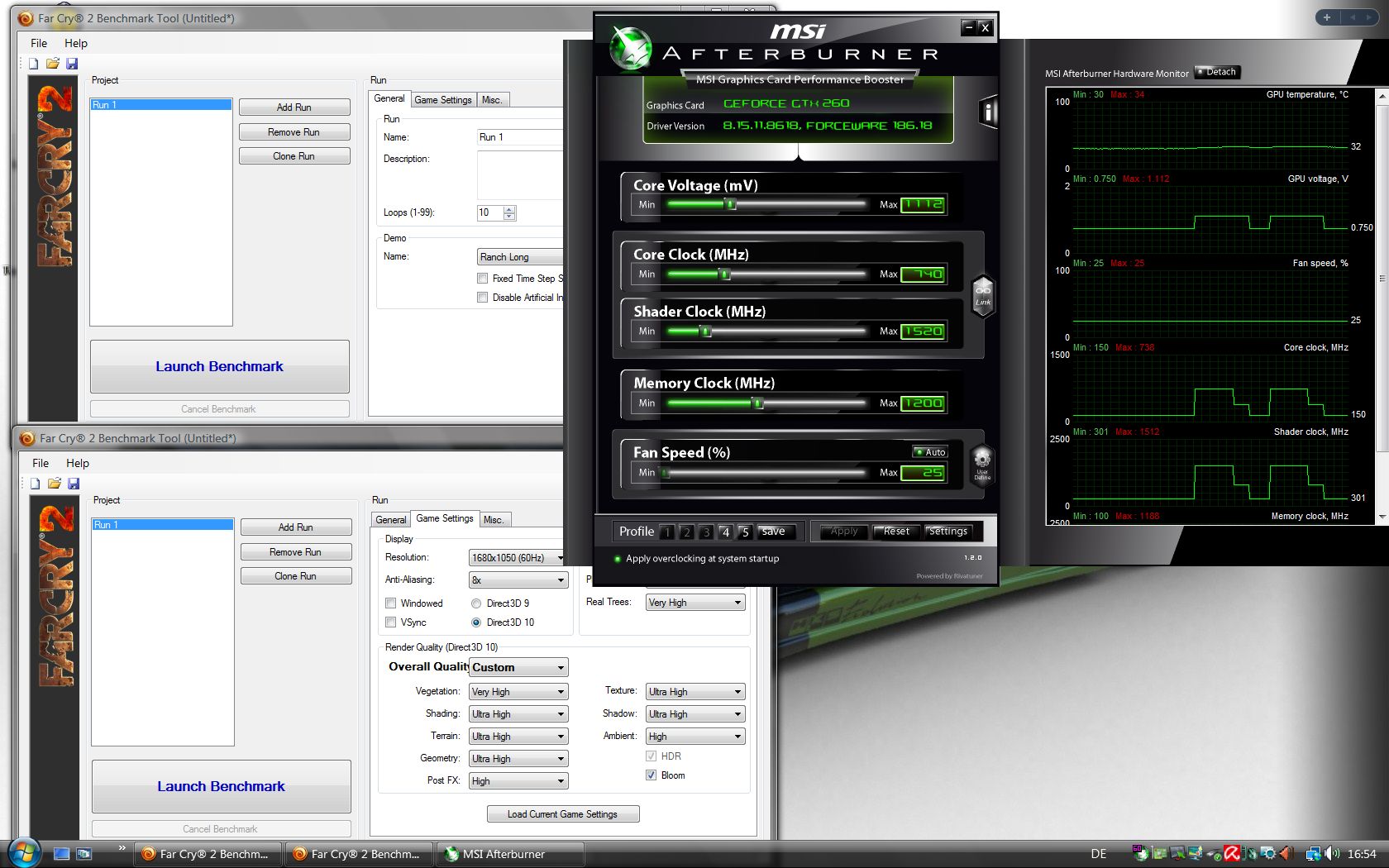Click the Load Current Game Settings button
The height and width of the screenshot is (868, 1389).
click(x=563, y=814)
